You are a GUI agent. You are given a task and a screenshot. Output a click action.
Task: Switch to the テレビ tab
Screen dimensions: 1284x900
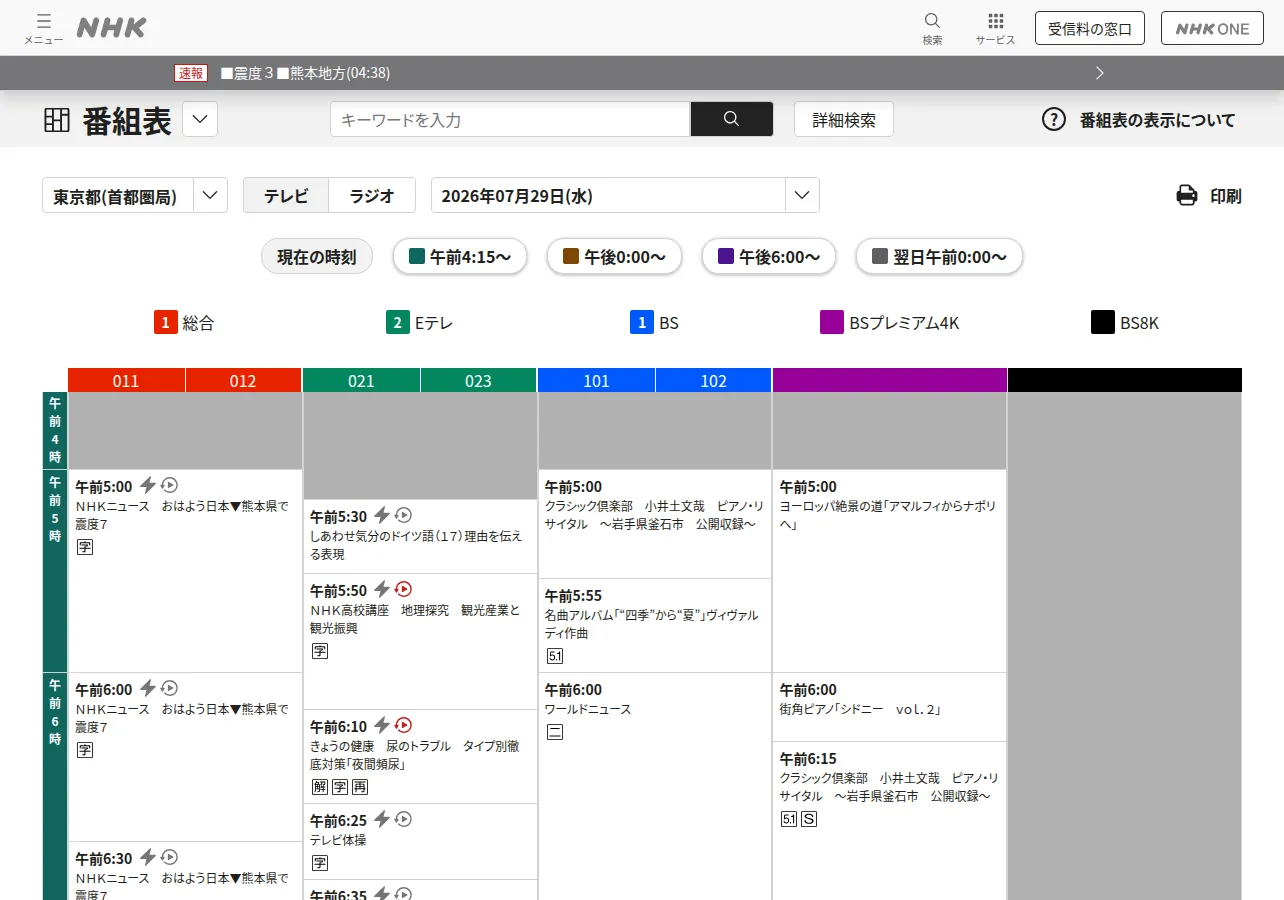[x=286, y=195]
